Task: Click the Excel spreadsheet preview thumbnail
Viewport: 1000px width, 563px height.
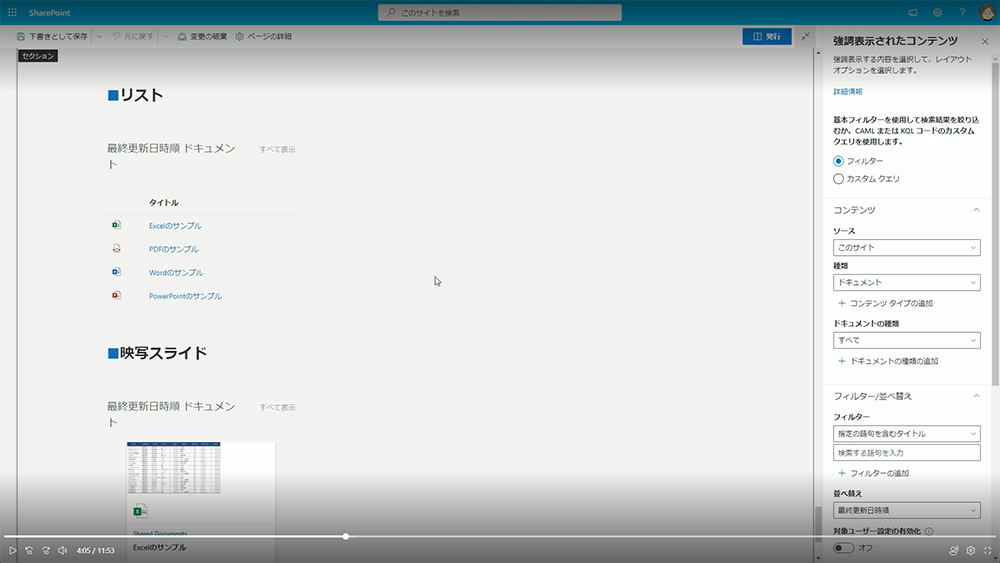Action: click(173, 468)
